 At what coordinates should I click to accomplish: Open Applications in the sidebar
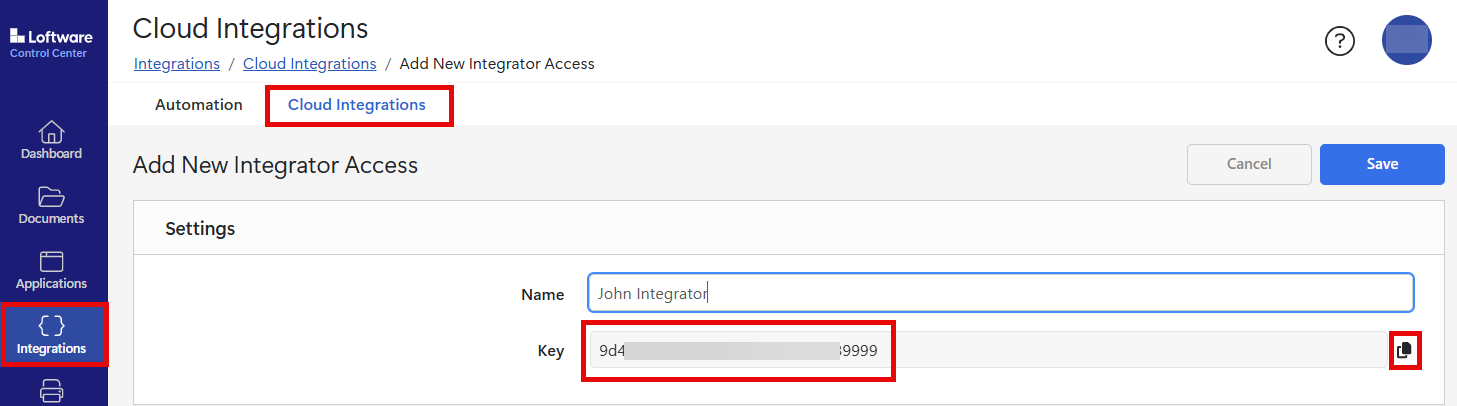click(x=52, y=271)
